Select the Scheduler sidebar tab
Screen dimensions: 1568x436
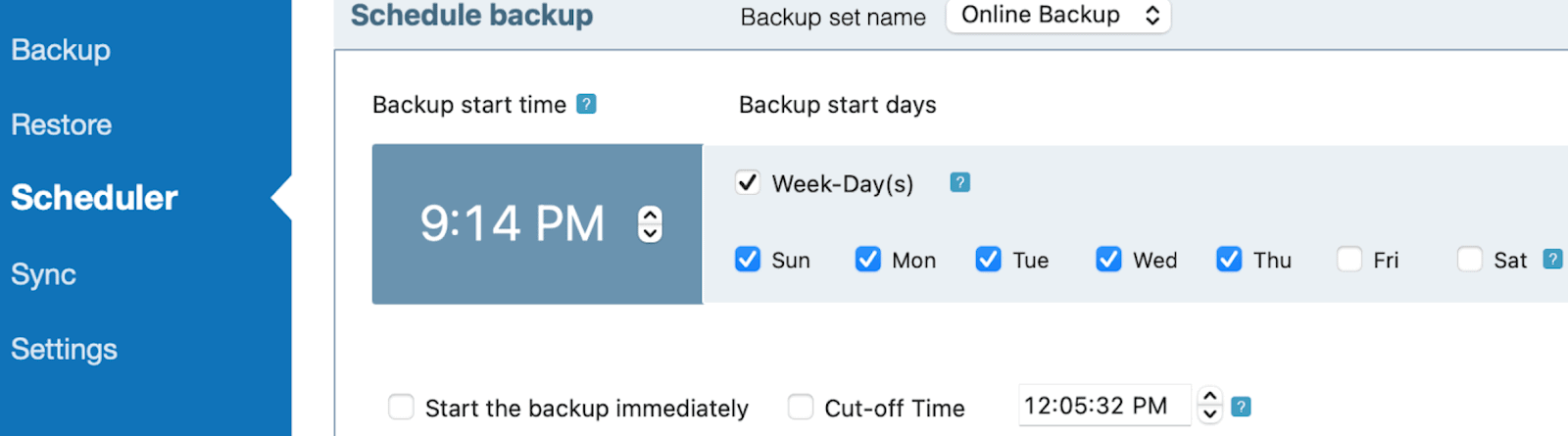94,198
